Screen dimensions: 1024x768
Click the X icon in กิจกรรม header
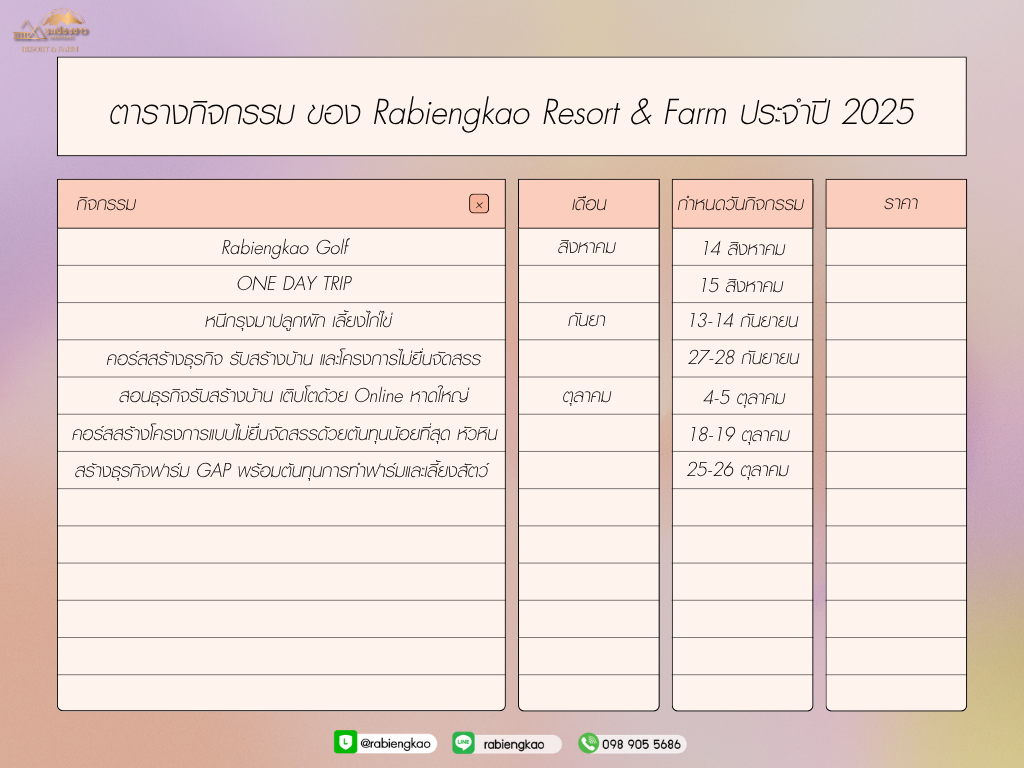pos(479,204)
